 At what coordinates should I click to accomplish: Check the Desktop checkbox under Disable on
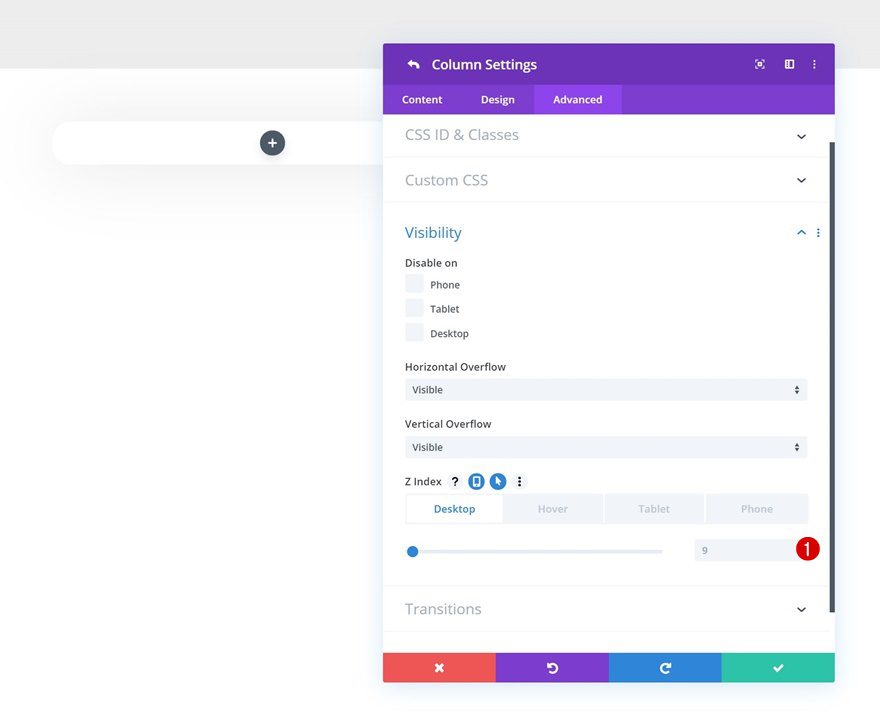[414, 332]
